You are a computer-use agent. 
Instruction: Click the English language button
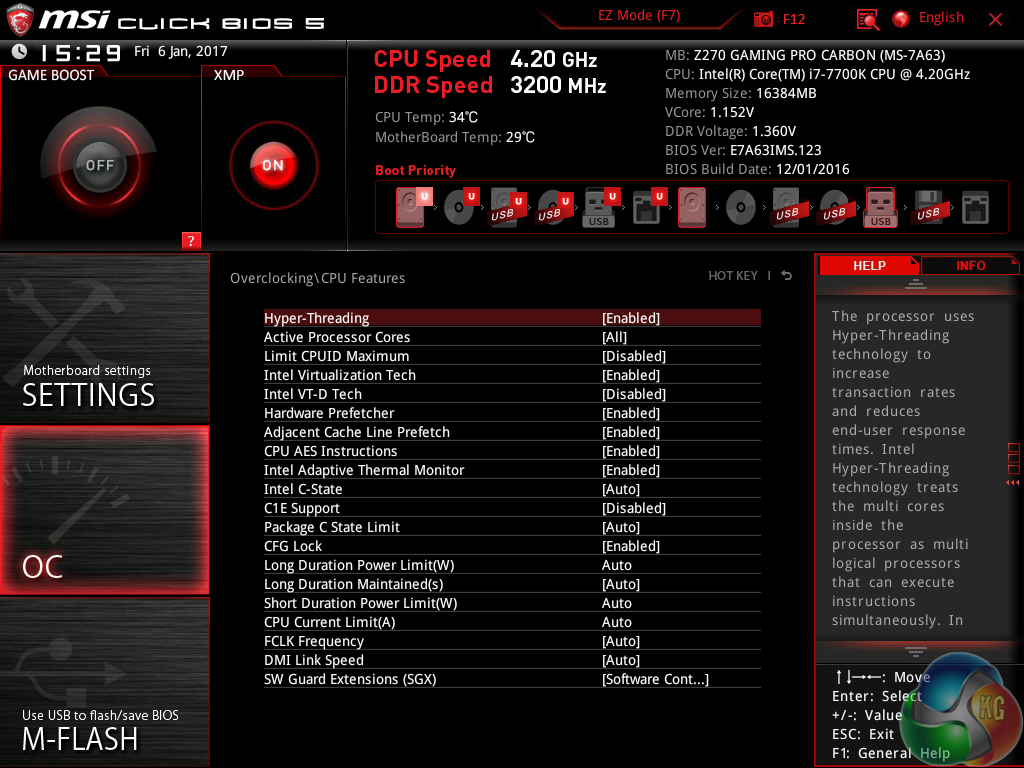(941, 18)
